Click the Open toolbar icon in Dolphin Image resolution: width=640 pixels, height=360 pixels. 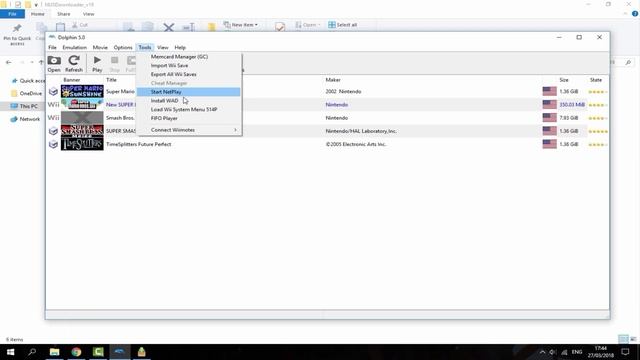(54, 64)
